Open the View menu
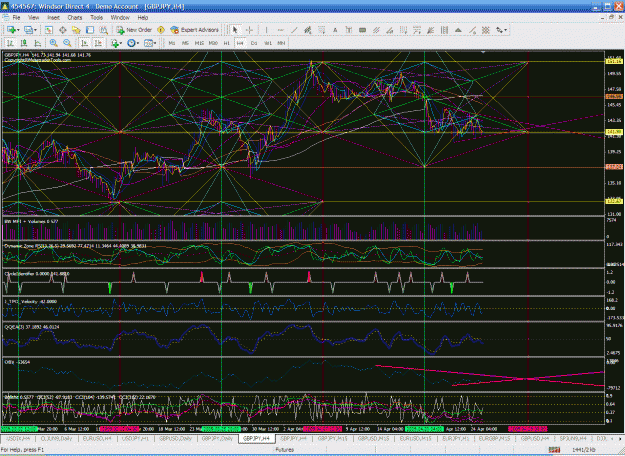625x456 pixels. [x=33, y=18]
